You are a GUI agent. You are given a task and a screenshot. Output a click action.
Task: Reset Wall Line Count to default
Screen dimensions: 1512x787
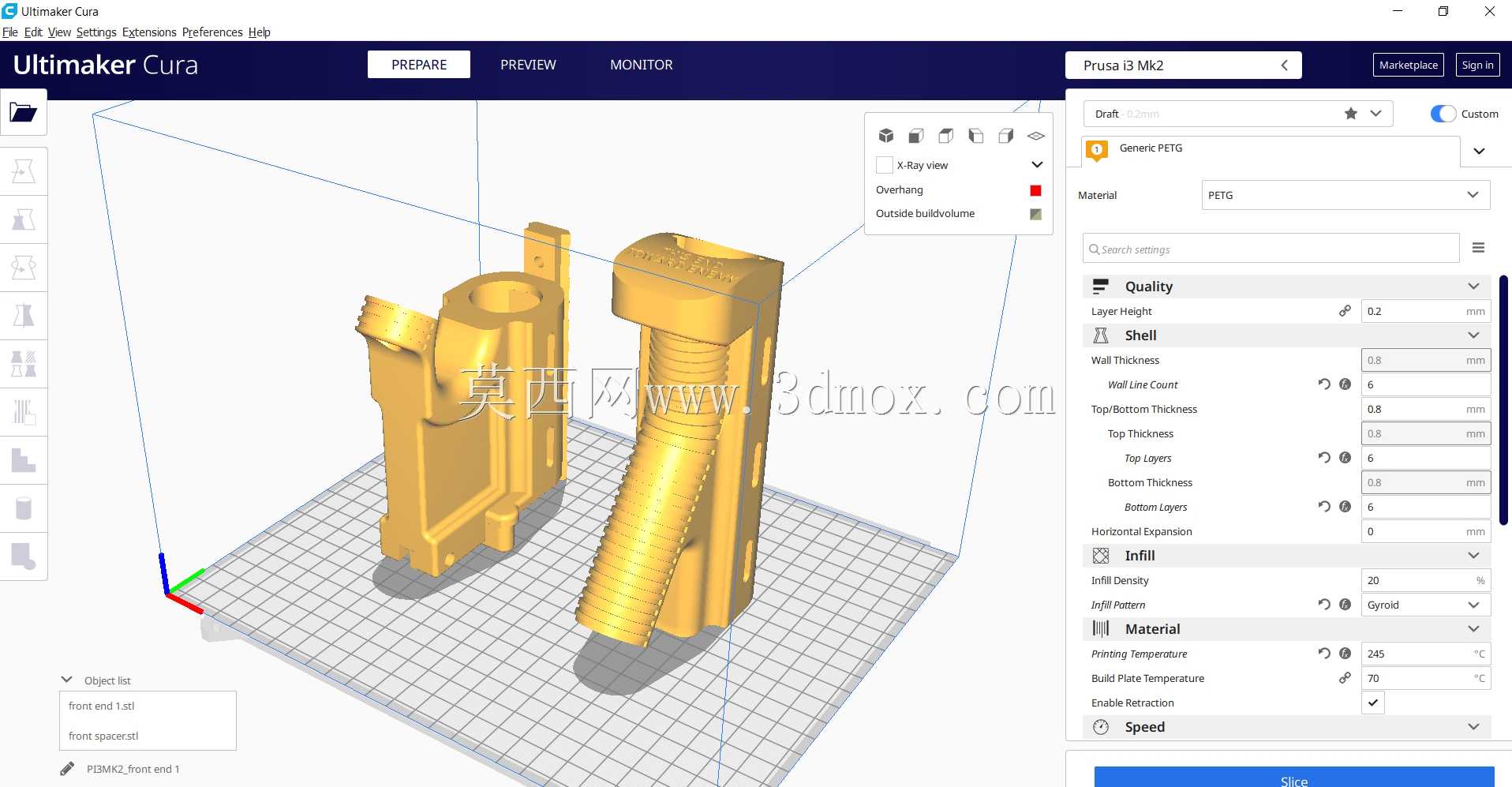[1324, 384]
